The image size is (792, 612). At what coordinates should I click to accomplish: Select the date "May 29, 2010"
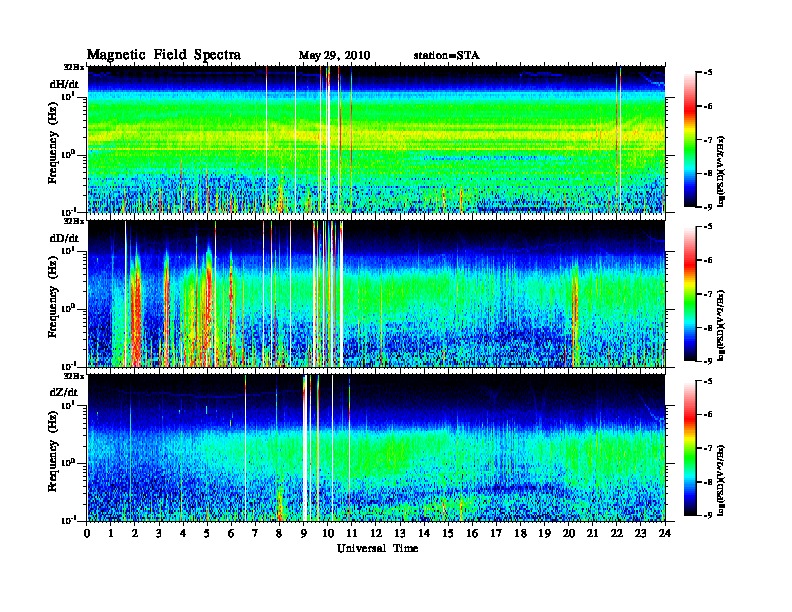[334, 55]
